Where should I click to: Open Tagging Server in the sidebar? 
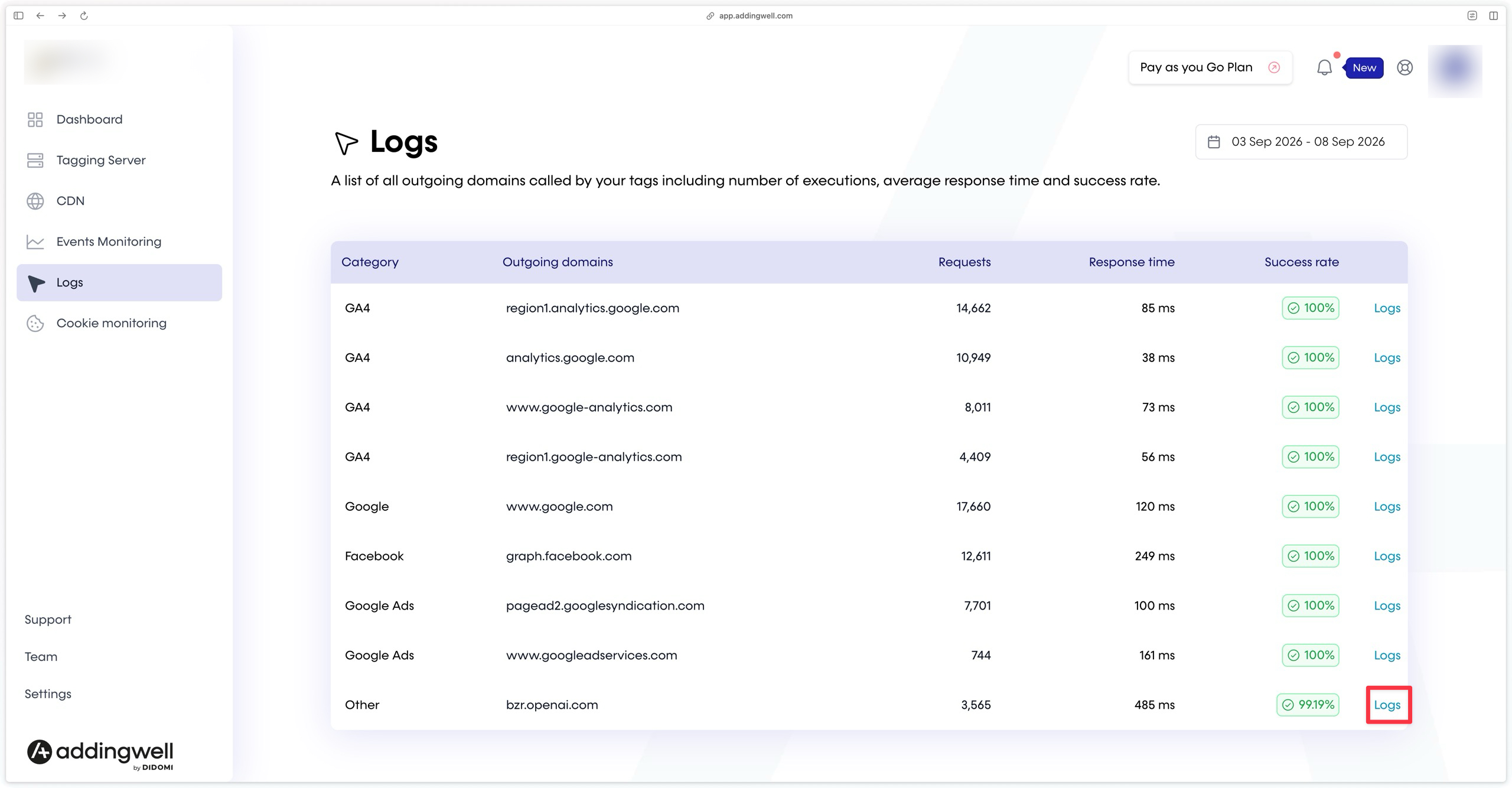click(x=119, y=160)
